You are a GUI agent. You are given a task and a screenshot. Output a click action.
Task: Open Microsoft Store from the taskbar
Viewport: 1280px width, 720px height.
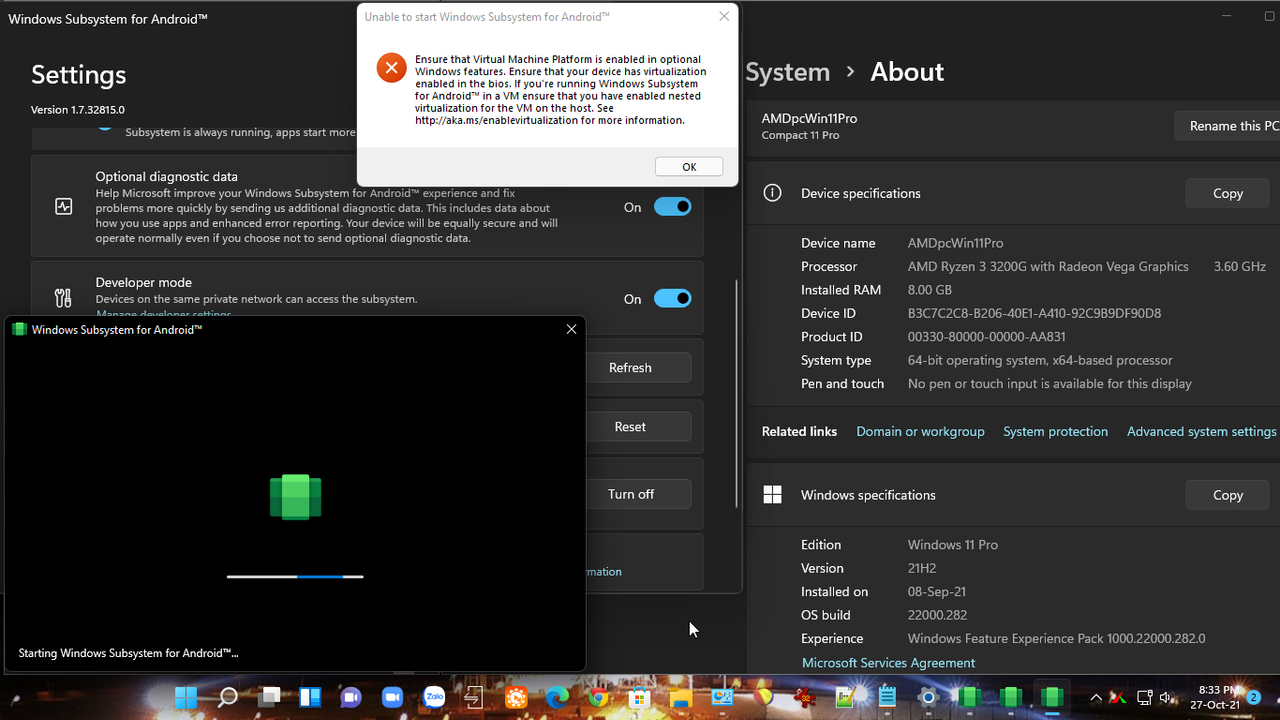click(639, 697)
